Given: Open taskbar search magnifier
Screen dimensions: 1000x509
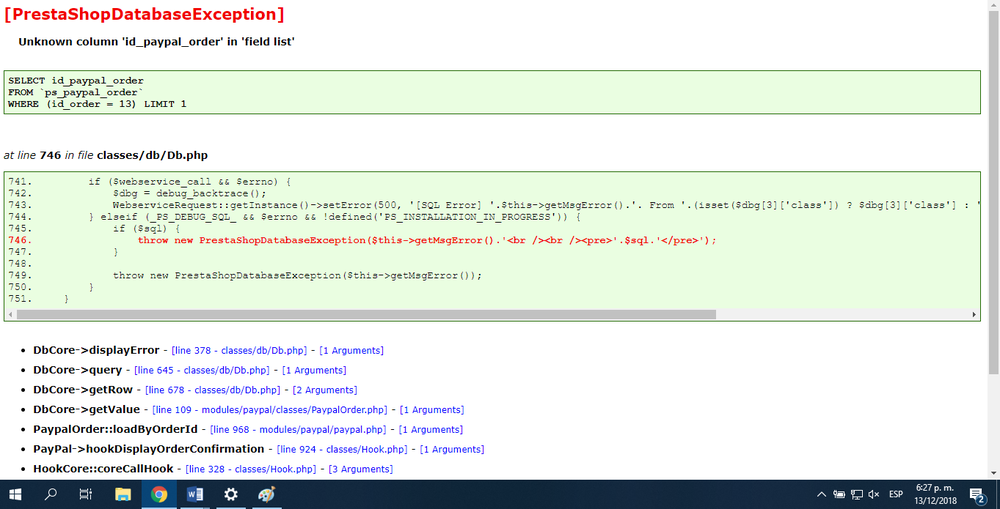Looking at the screenshot, I should [x=50, y=494].
